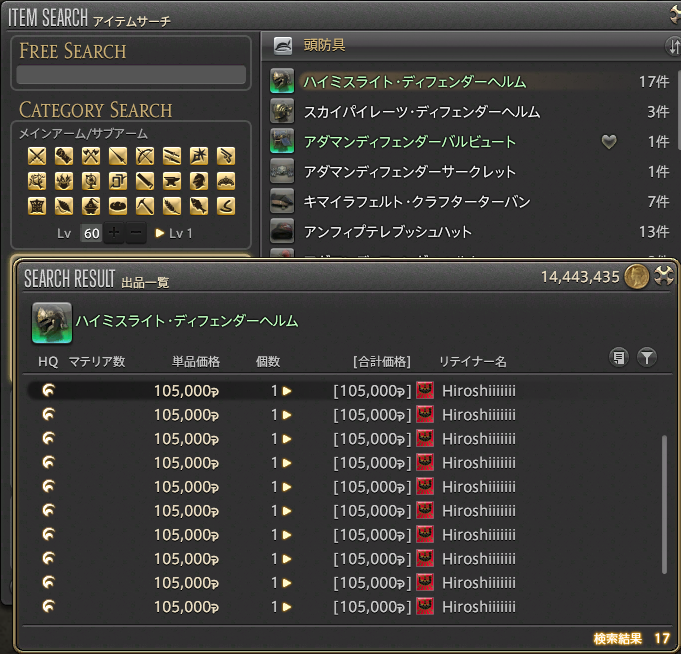Screen dimensions: 681x654
Task: Expand the Lv 1 arrow indicator
Action: coord(160,233)
